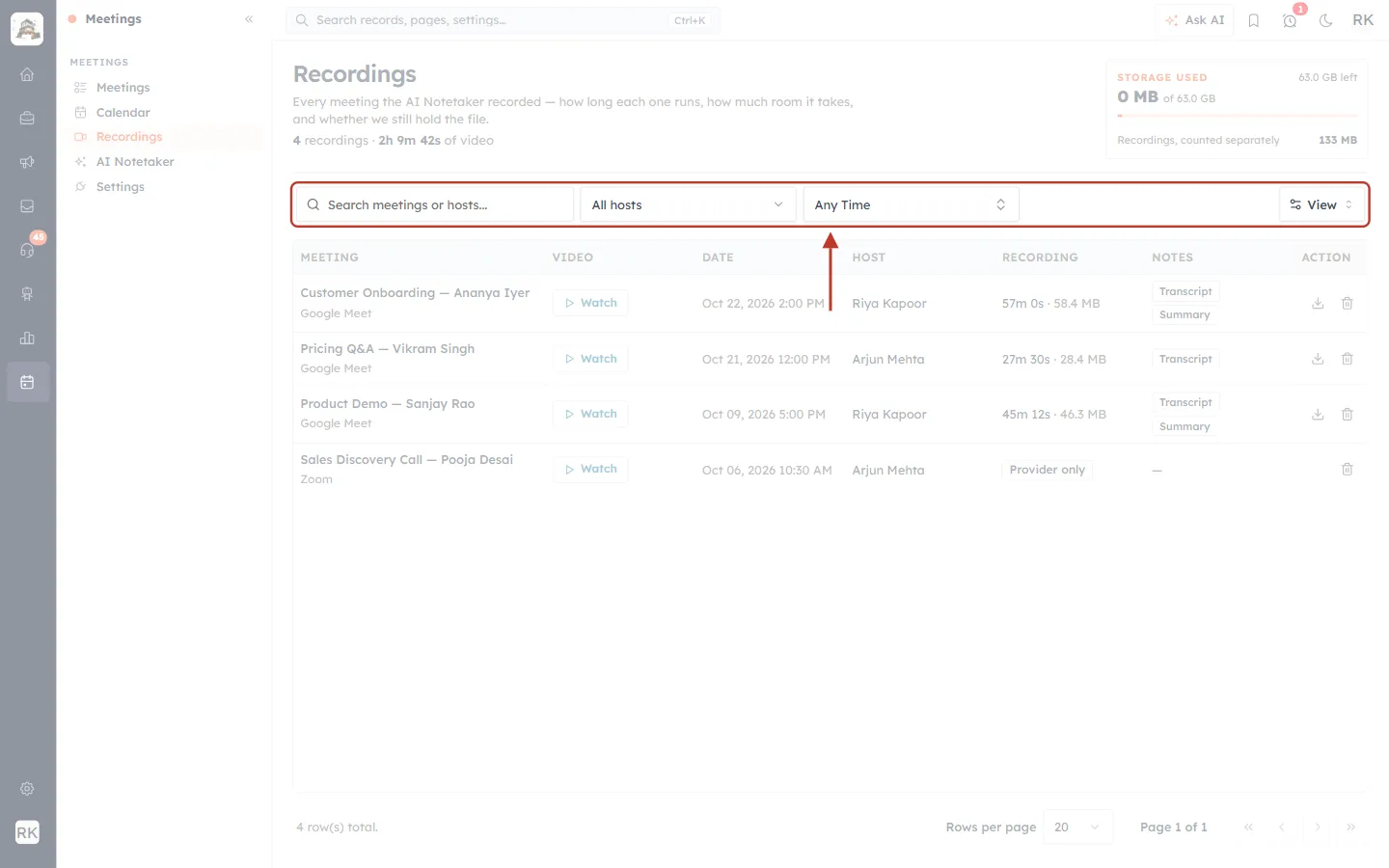This screenshot has height=868, width=1389.
Task: Delete the Sales Discovery Call recording
Action: (1348, 470)
